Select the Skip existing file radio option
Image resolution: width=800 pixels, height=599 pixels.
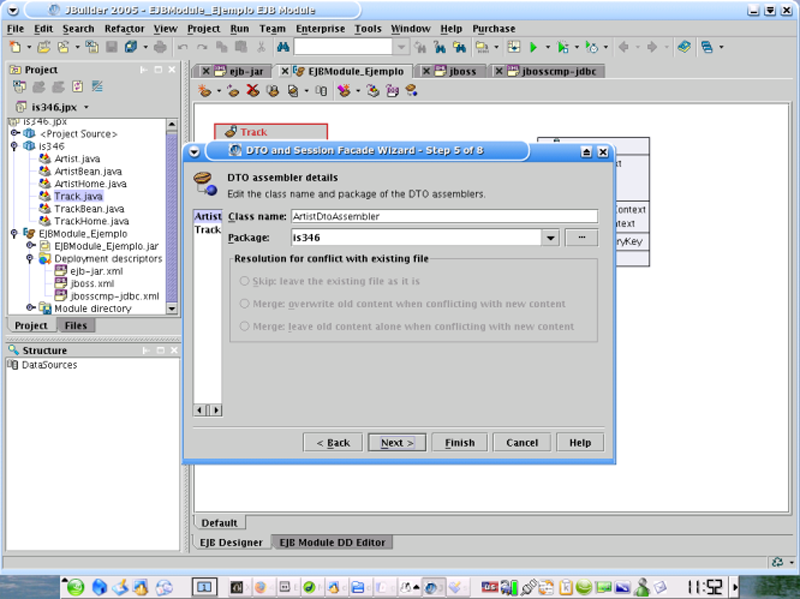point(245,281)
